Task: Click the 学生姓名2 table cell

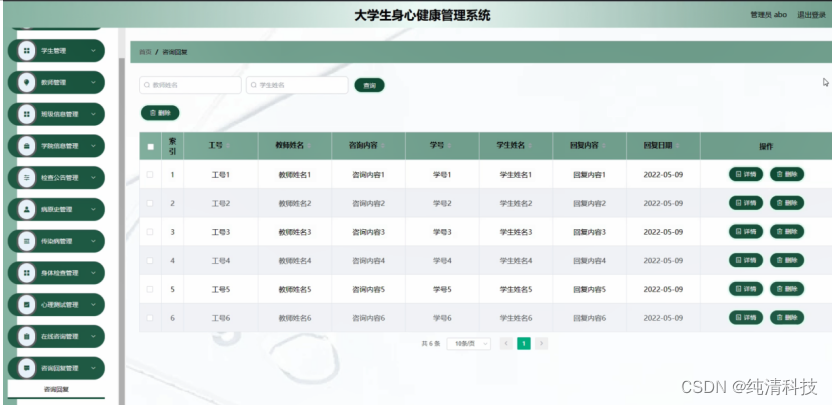Action: pyautogui.click(x=515, y=204)
